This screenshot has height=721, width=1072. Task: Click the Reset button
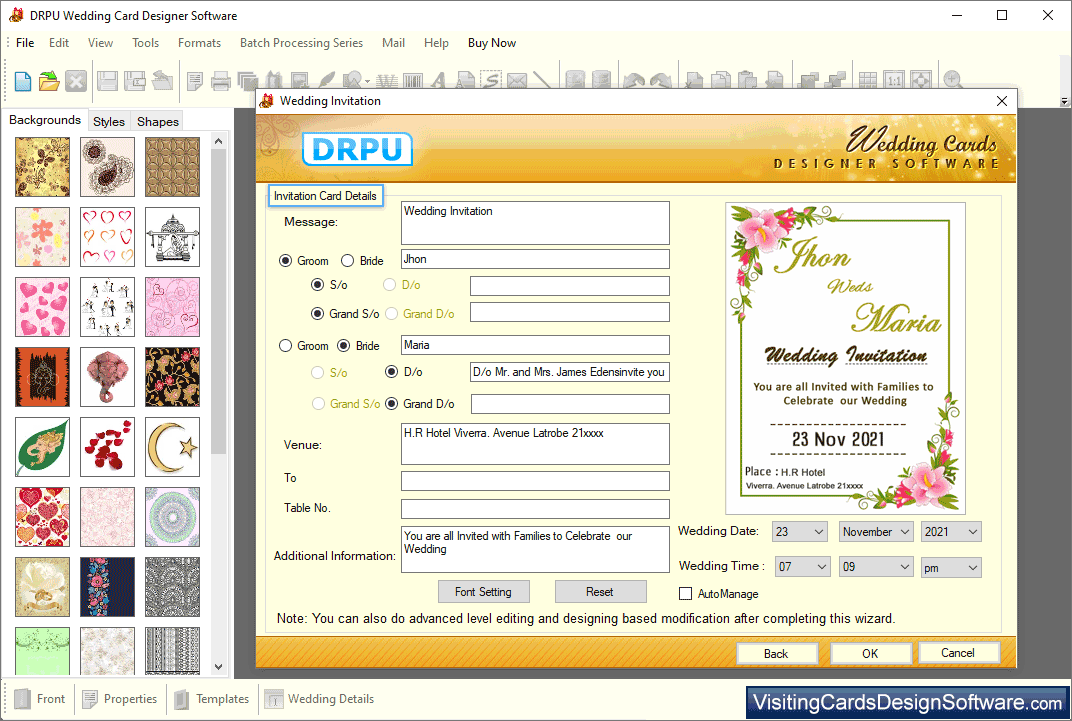600,592
